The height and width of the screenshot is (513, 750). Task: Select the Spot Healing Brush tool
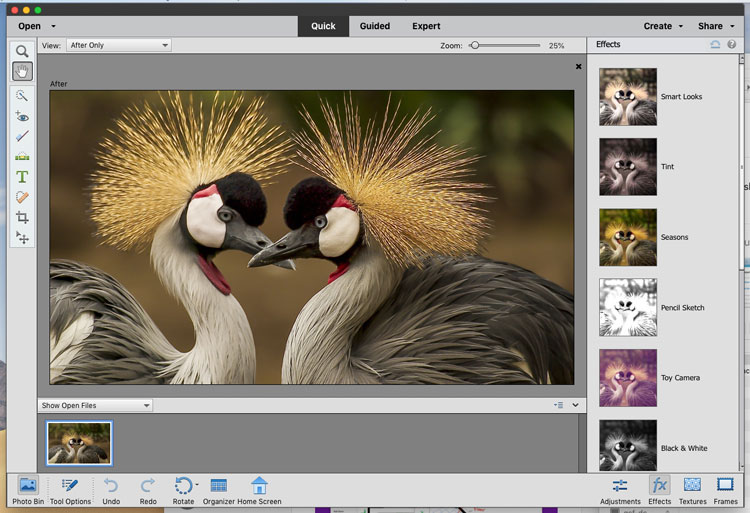click(22, 197)
